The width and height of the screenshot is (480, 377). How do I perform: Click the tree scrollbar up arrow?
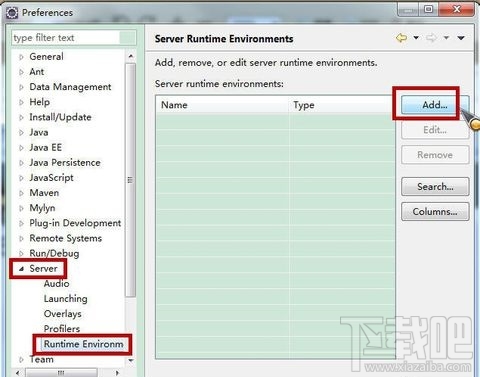pos(131,56)
